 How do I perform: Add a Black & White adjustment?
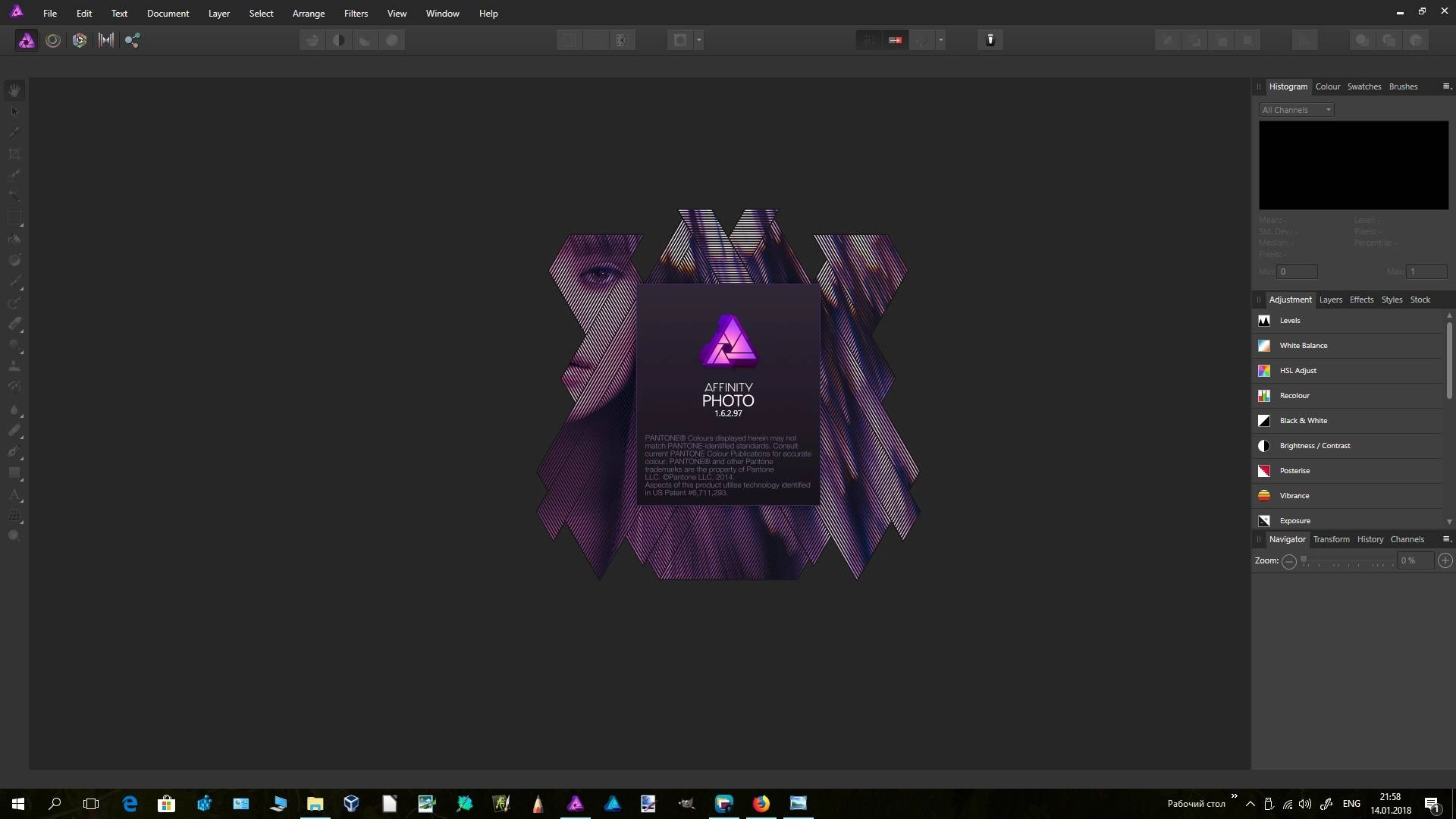(x=1348, y=421)
